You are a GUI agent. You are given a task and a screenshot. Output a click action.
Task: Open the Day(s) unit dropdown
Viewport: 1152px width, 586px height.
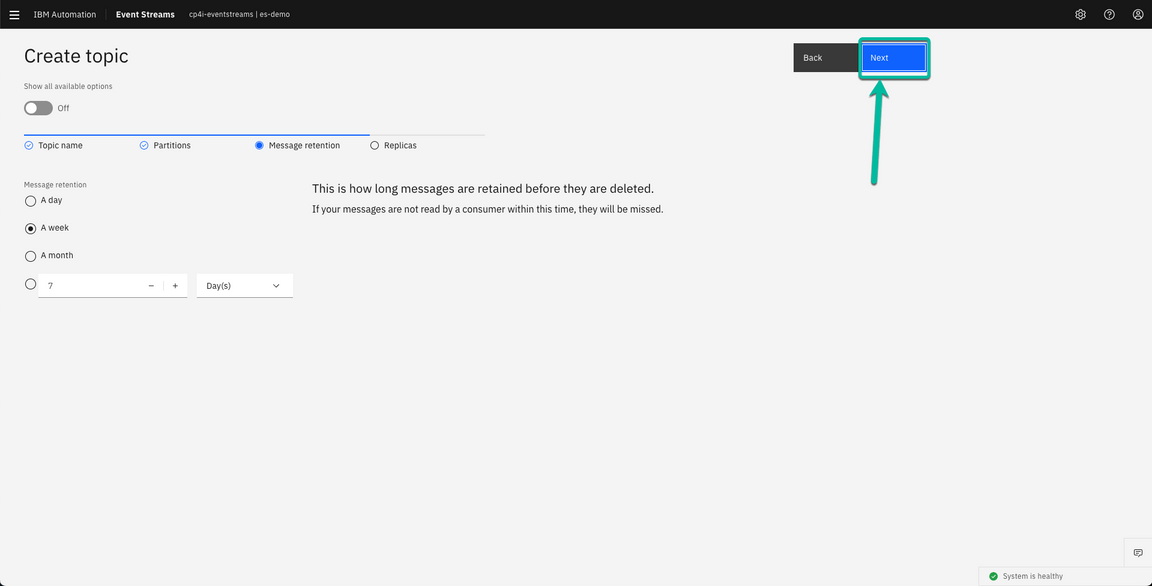244,285
